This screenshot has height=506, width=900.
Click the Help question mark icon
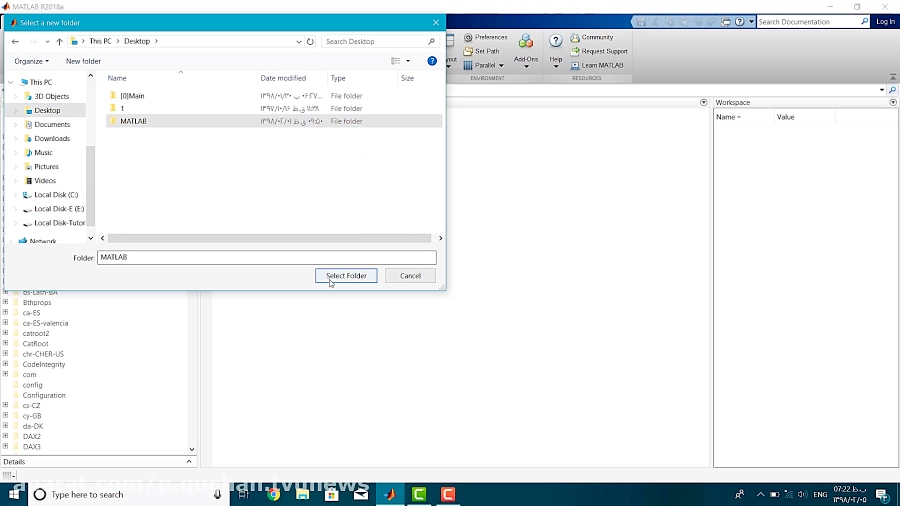click(556, 41)
